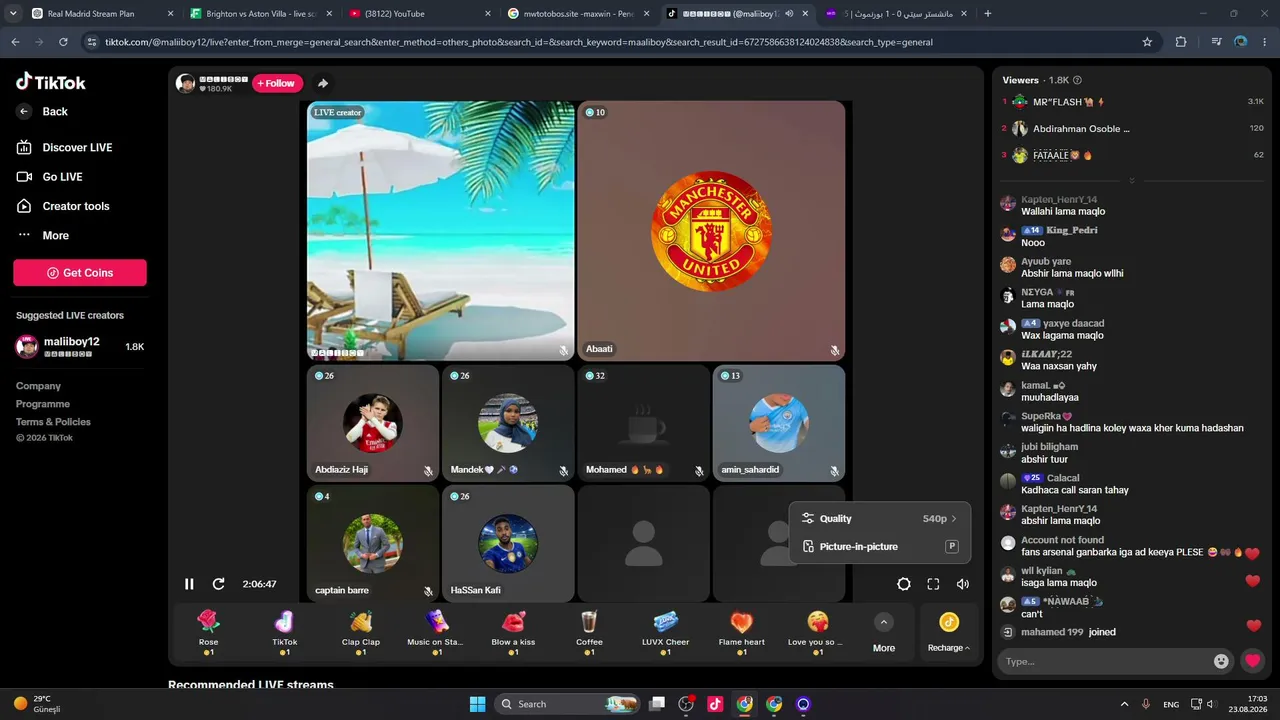Click the Manchester United guest tile
The image size is (1280, 720).
tap(711, 231)
